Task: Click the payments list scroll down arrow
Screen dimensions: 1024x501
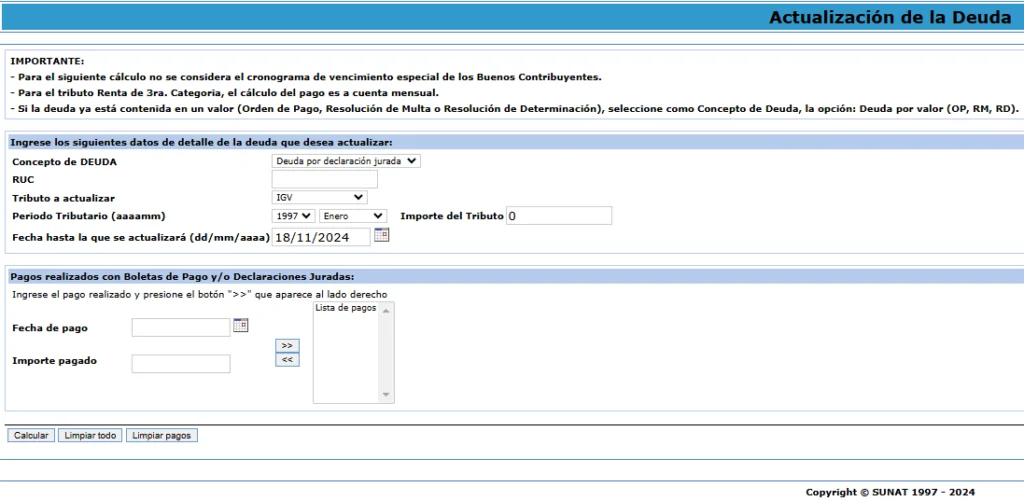Action: click(388, 396)
